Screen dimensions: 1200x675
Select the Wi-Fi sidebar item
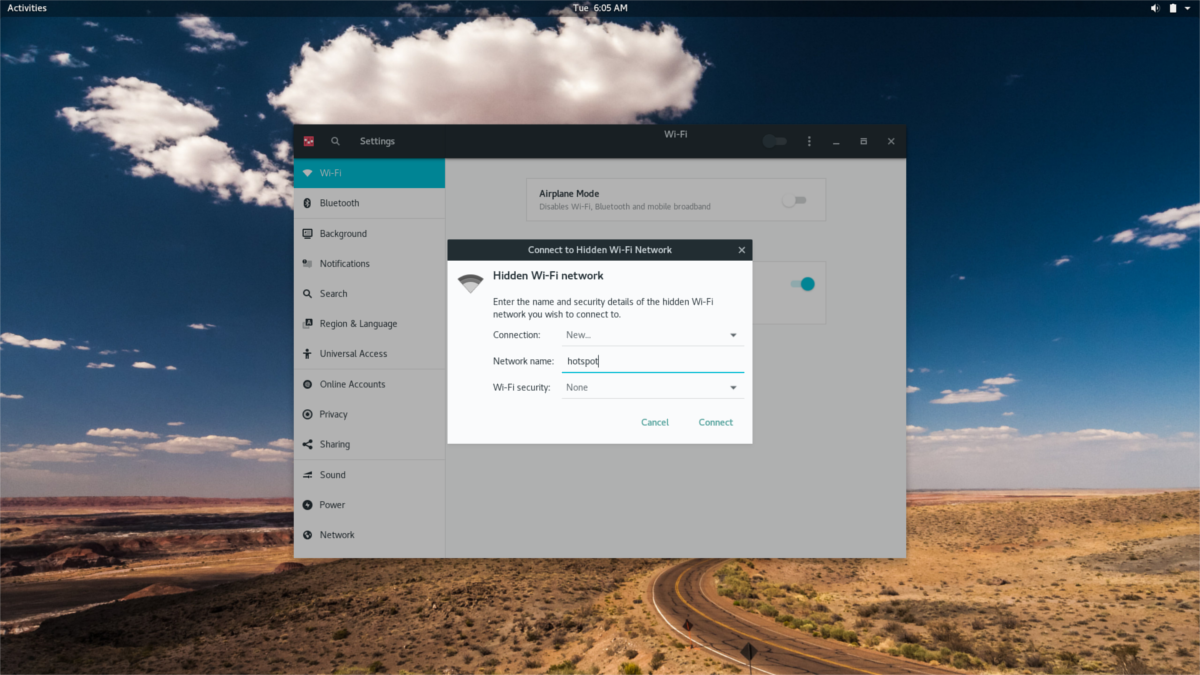coord(369,173)
